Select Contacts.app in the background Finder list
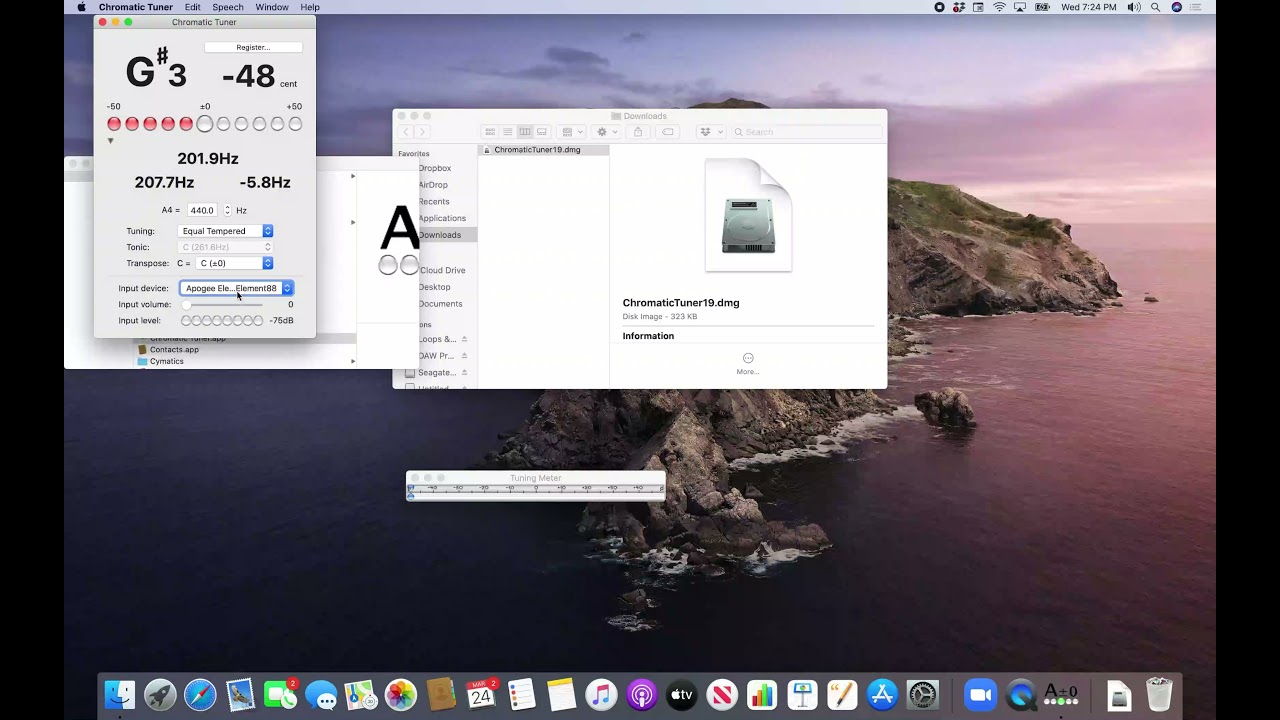 click(174, 350)
